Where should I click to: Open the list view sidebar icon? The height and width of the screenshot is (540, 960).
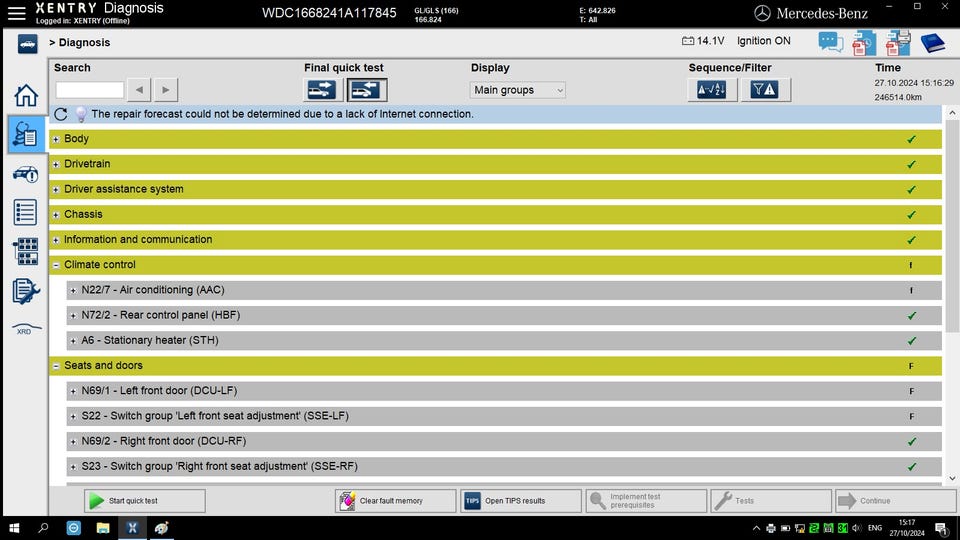tap(26, 212)
